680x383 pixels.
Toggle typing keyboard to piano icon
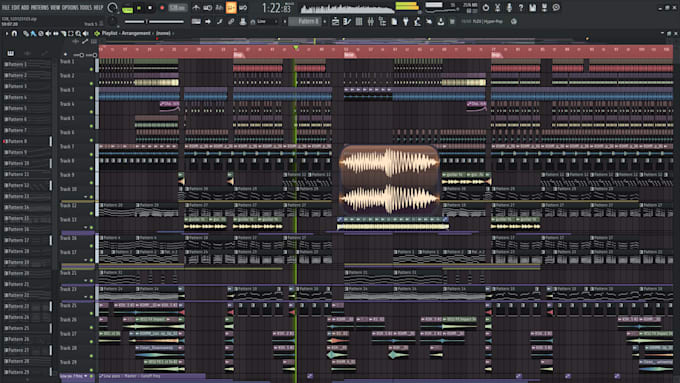coord(196,21)
